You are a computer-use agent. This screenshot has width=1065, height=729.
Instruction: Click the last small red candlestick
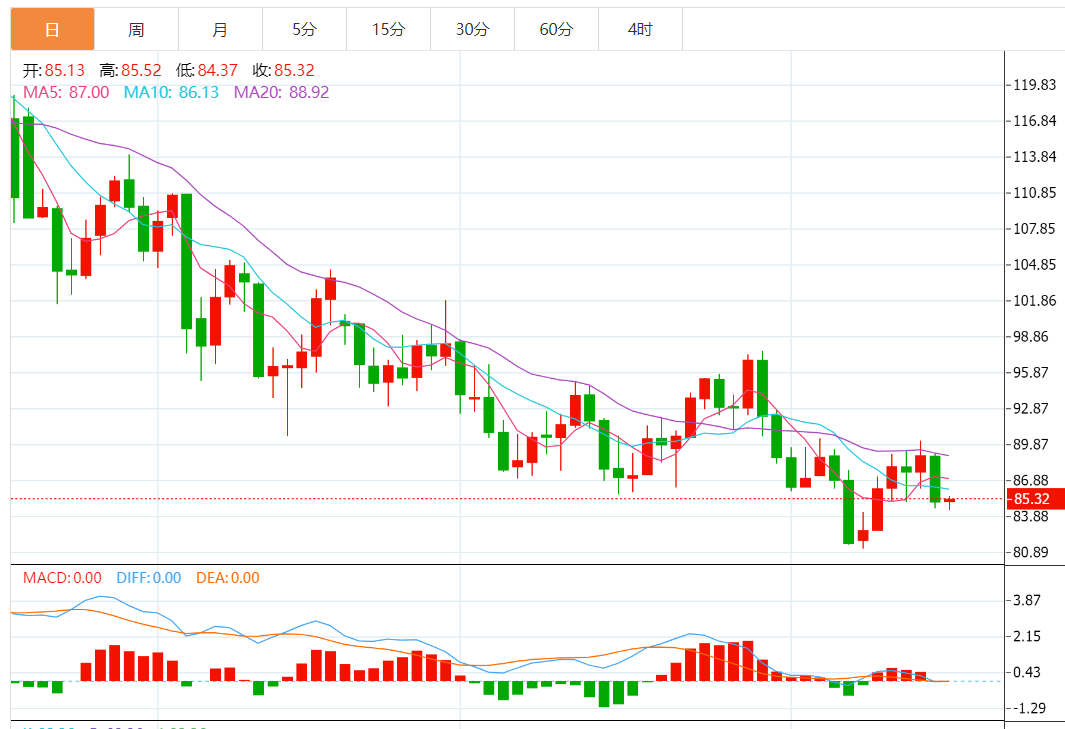point(950,501)
